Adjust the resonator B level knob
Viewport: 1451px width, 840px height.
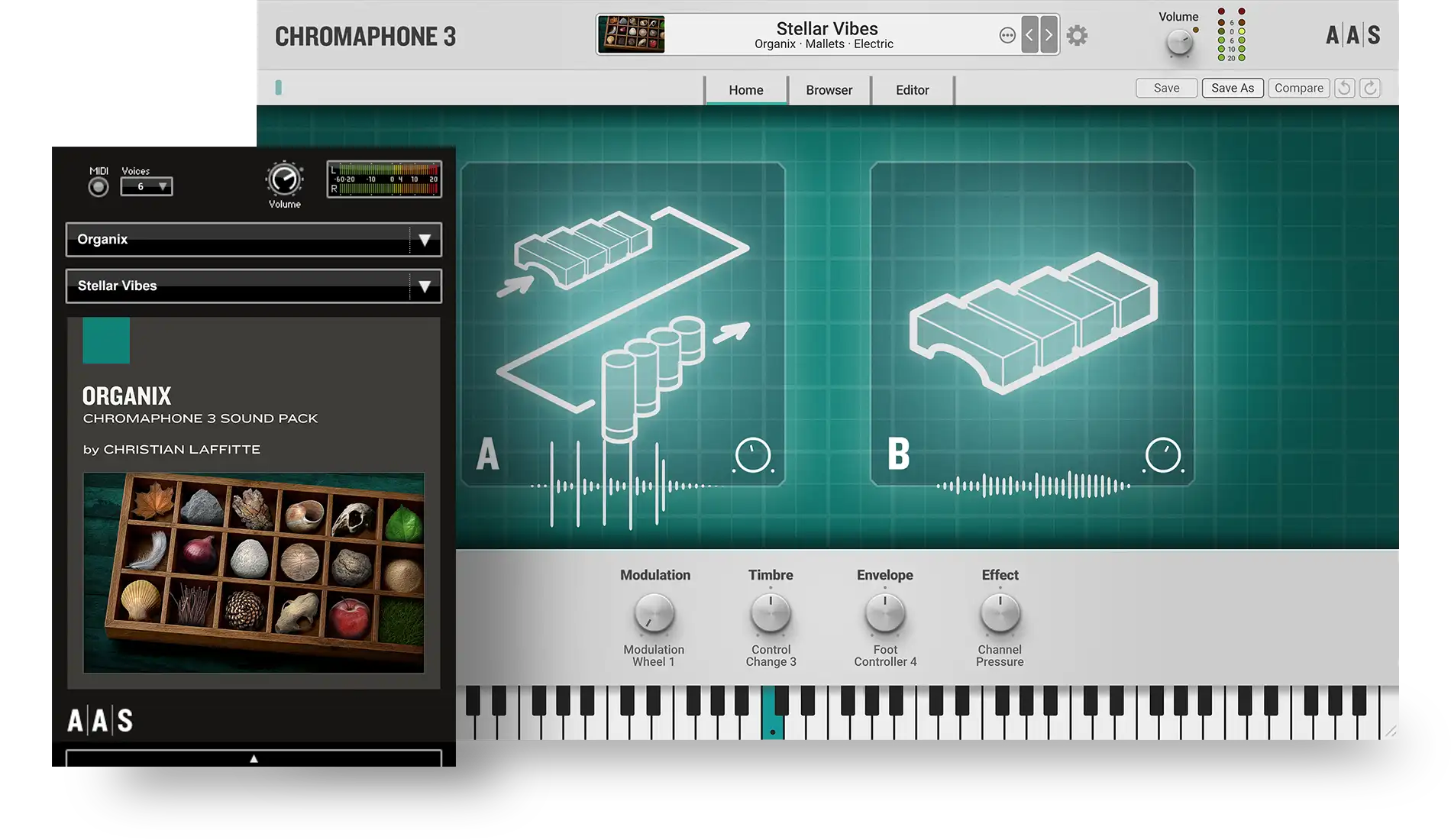point(1163,456)
